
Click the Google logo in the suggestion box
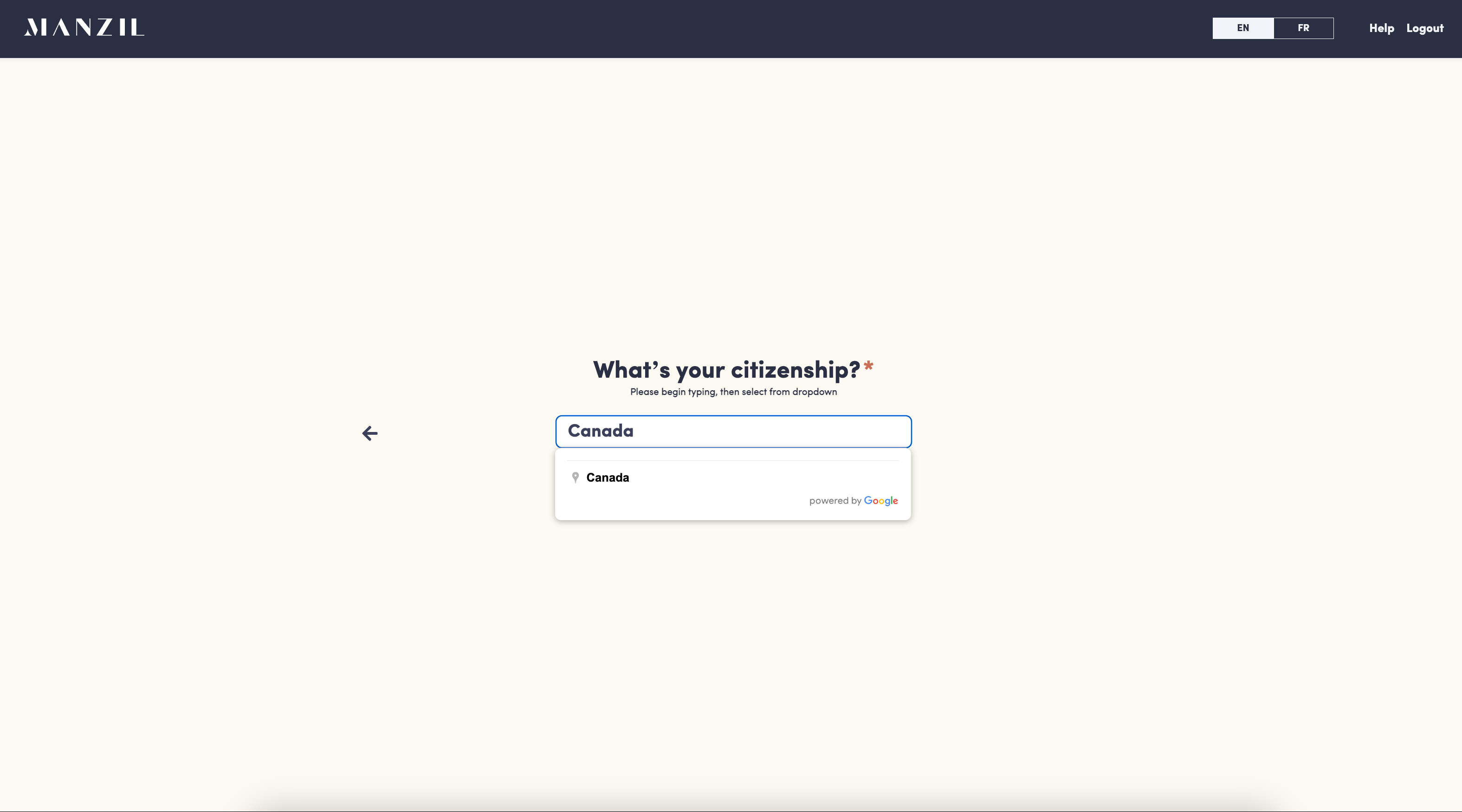coord(880,501)
